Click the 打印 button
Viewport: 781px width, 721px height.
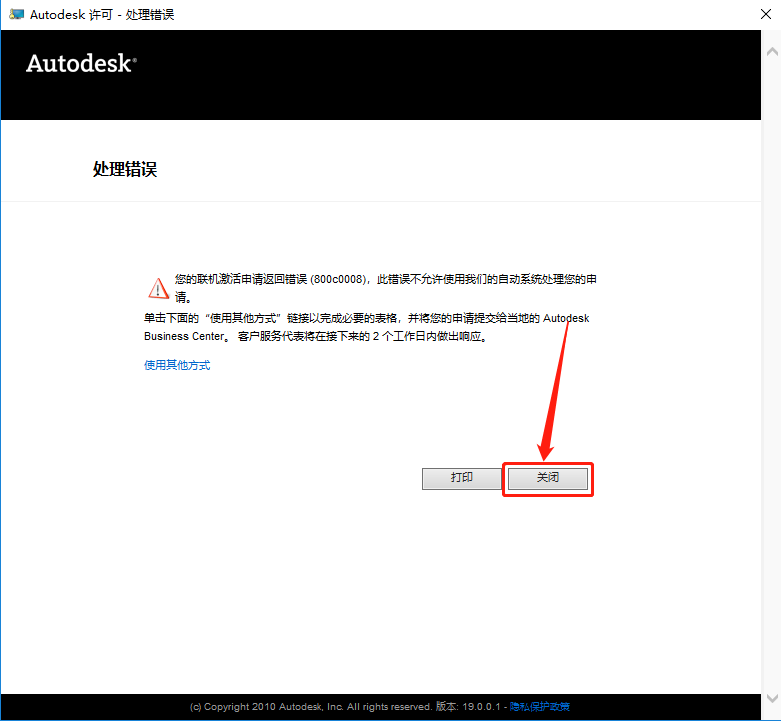click(461, 478)
